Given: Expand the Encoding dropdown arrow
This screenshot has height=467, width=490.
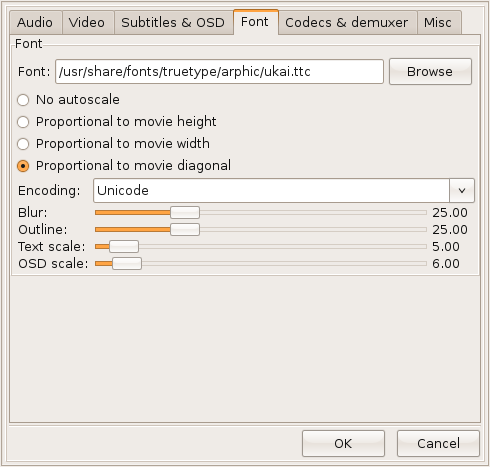Looking at the screenshot, I should (462, 191).
